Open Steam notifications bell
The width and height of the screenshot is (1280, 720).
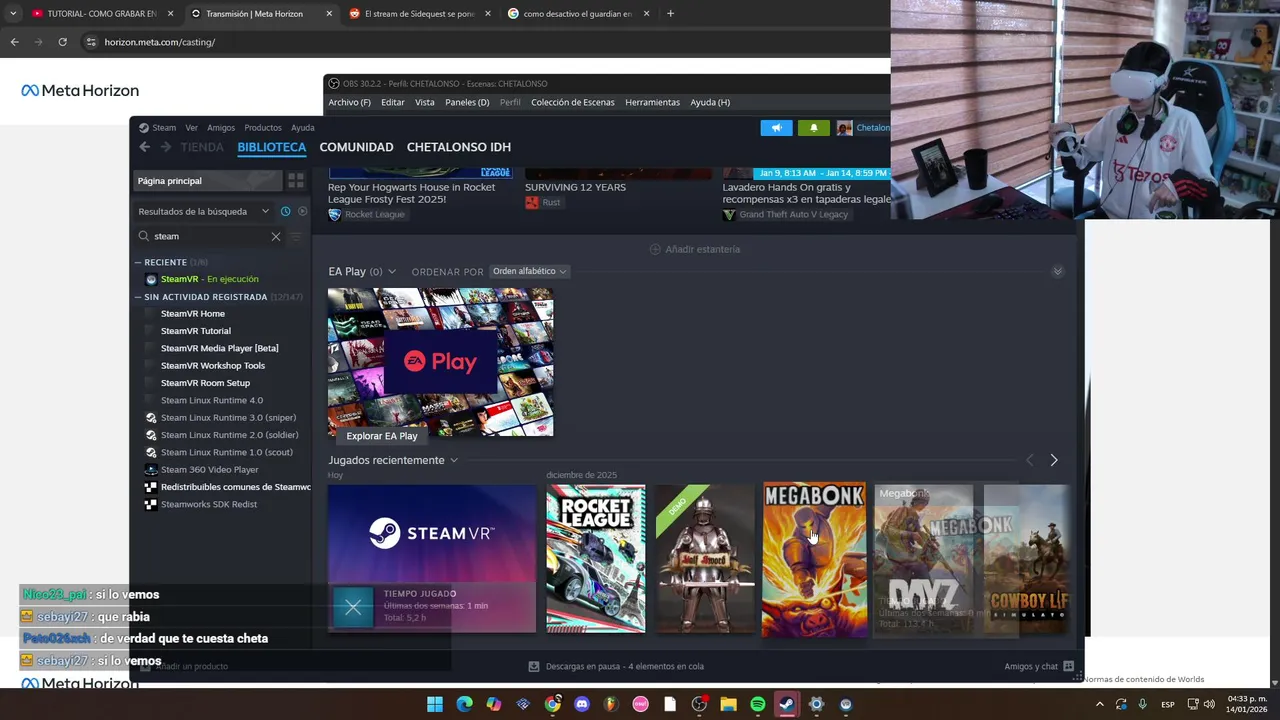pyautogui.click(x=813, y=128)
